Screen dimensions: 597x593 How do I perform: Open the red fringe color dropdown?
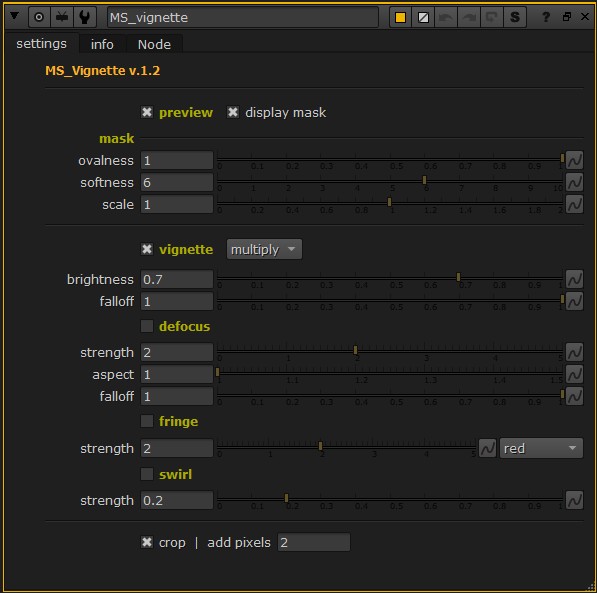tap(541, 448)
